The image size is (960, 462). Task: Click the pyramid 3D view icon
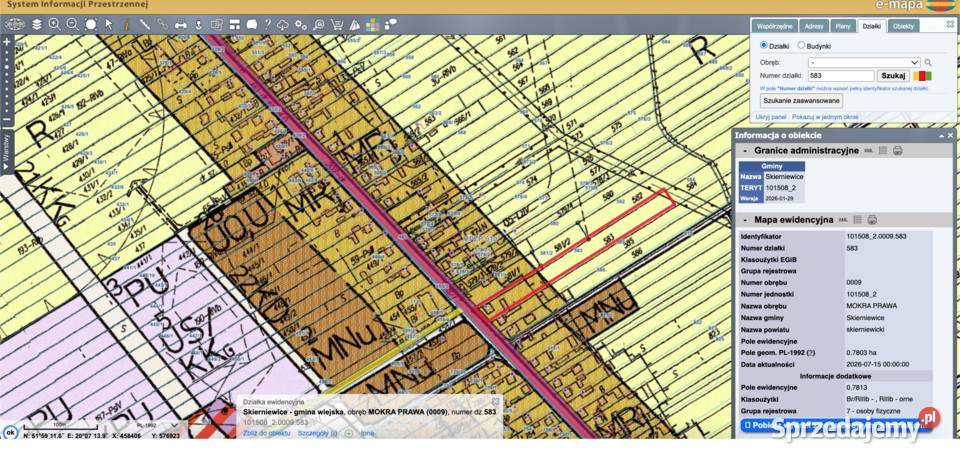tap(355, 24)
